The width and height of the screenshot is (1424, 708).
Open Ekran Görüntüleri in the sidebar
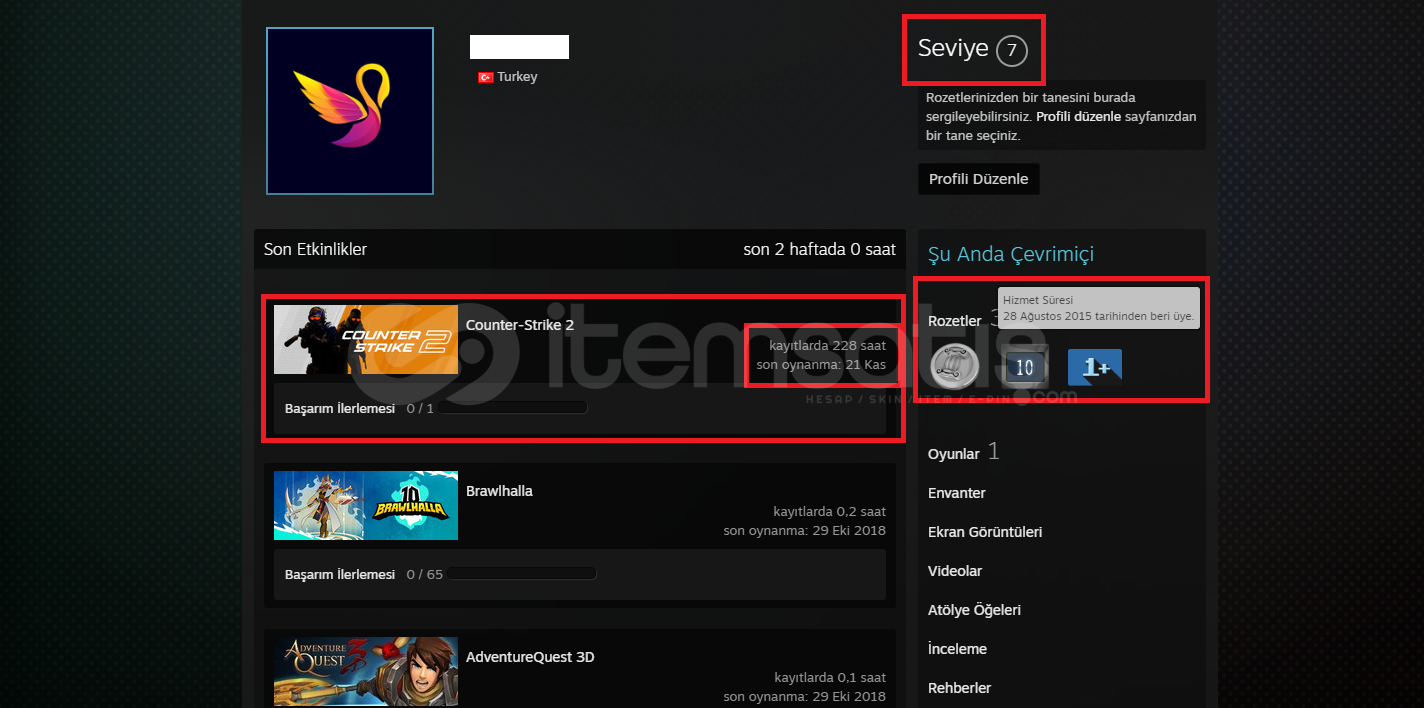click(985, 532)
